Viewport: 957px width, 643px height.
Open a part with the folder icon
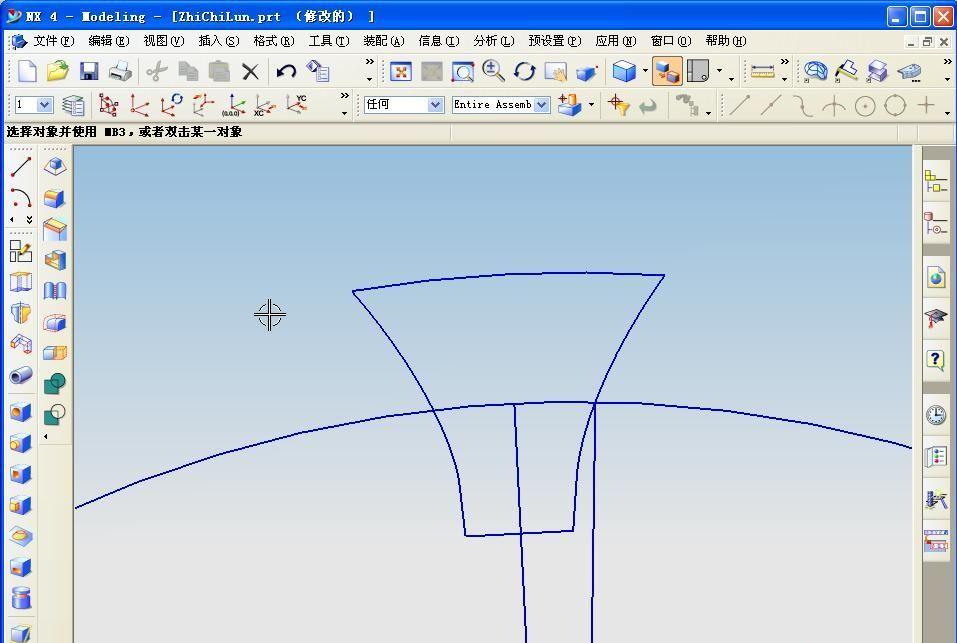click(58, 71)
